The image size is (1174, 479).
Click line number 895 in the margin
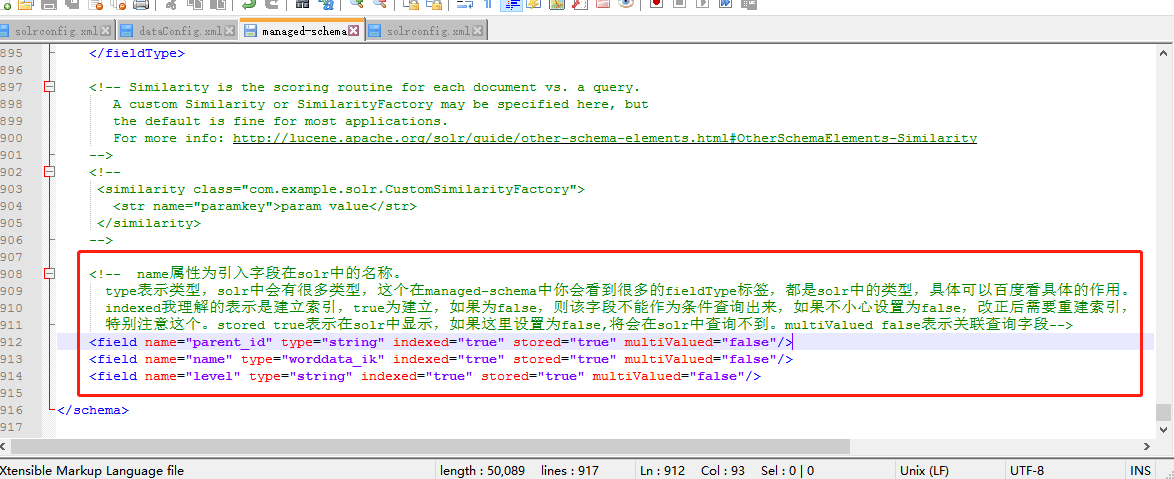coord(11,53)
